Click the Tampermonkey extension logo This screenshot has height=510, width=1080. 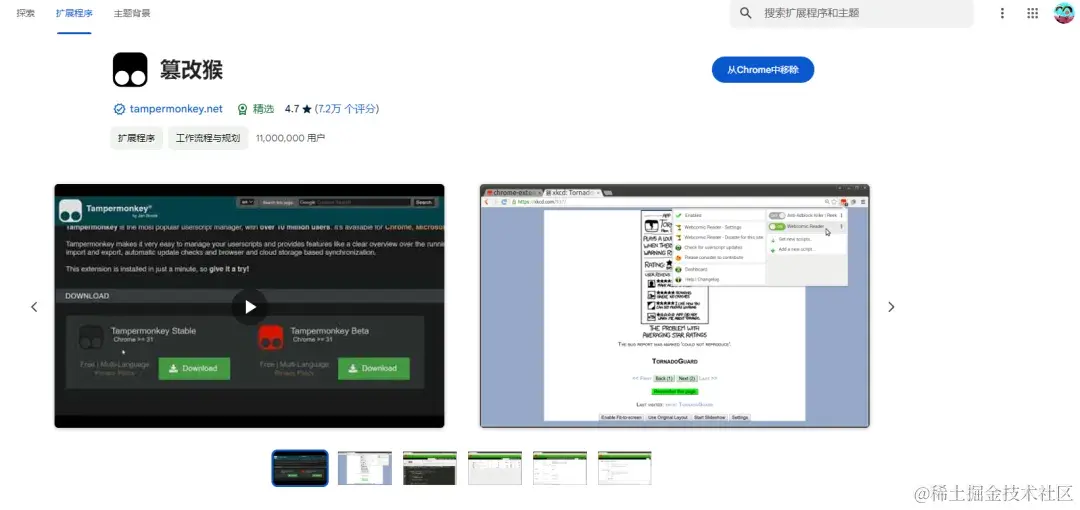pos(130,70)
